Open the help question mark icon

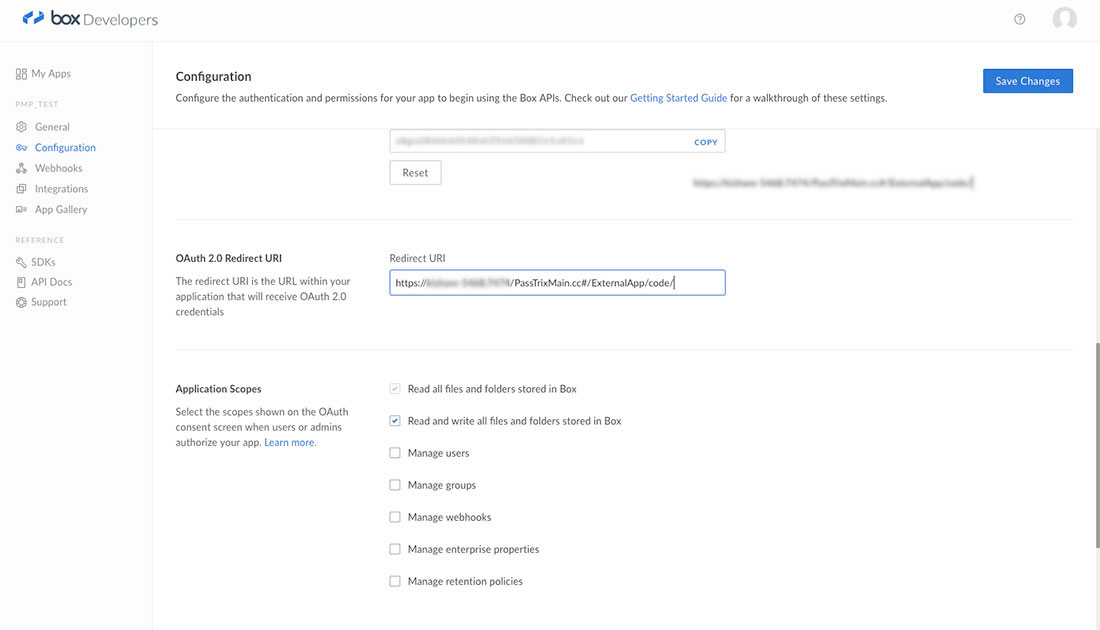coord(1019,19)
